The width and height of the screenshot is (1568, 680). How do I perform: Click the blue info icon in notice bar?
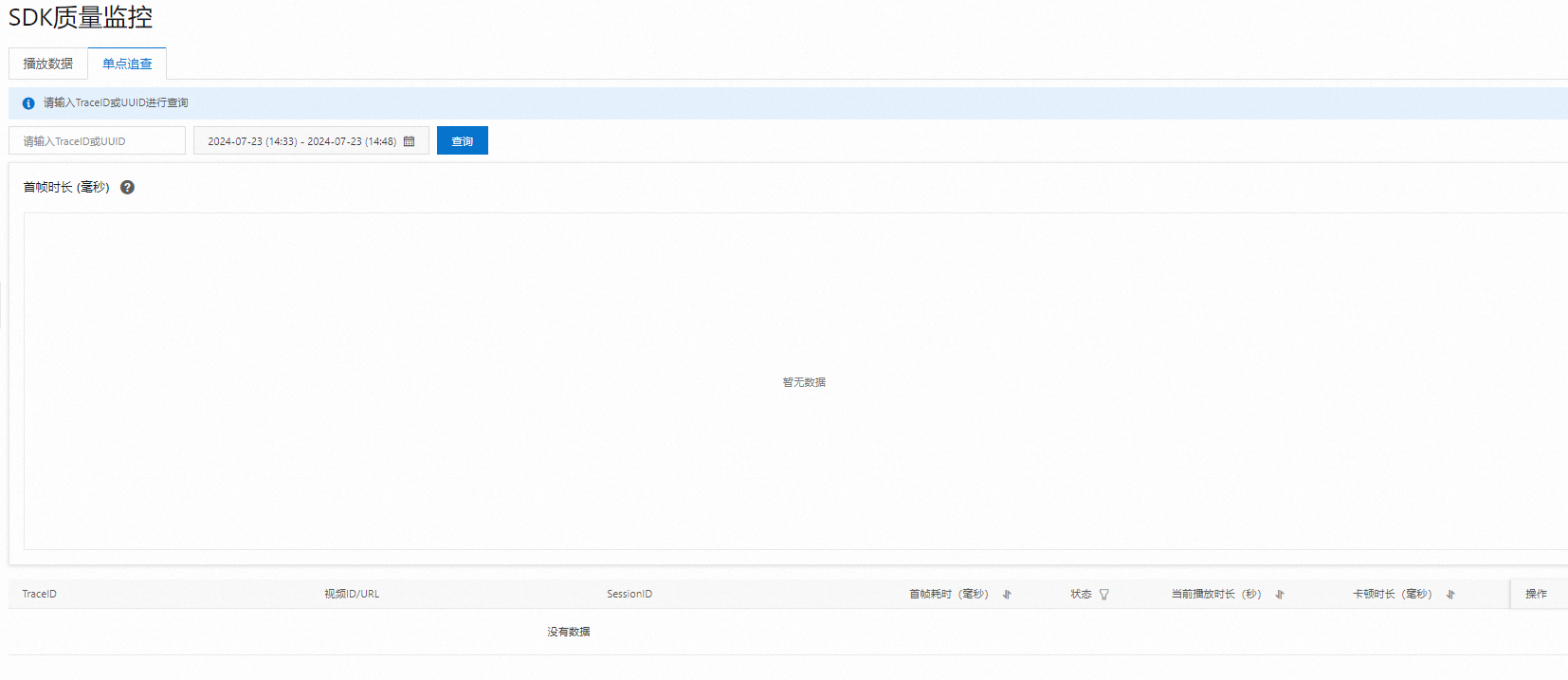click(x=28, y=103)
